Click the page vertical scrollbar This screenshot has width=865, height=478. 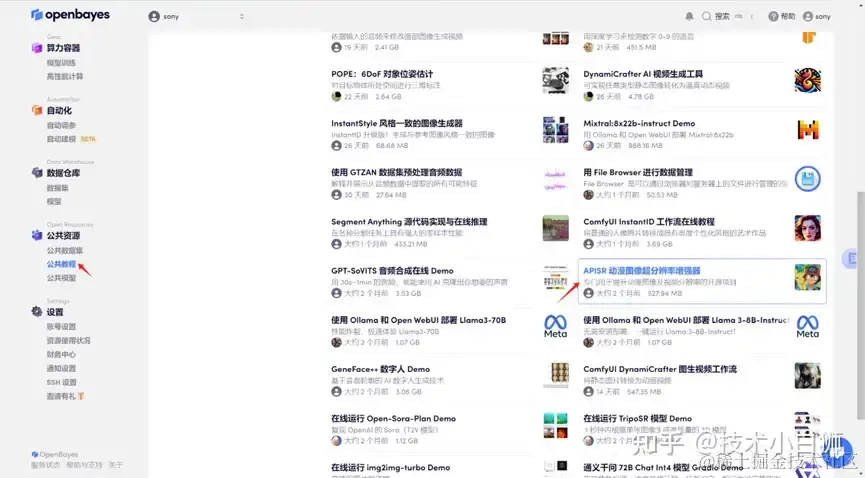[x=861, y=305]
